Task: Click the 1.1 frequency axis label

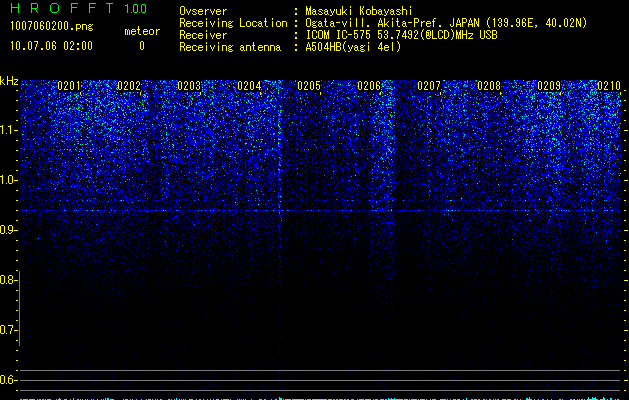Action: pos(8,130)
